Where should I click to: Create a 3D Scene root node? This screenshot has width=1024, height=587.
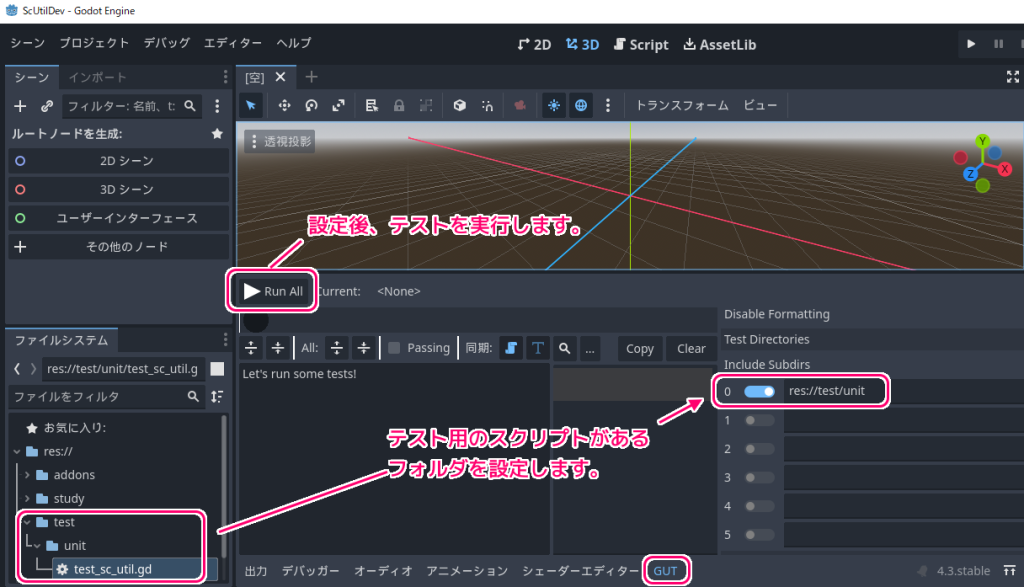coord(119,189)
